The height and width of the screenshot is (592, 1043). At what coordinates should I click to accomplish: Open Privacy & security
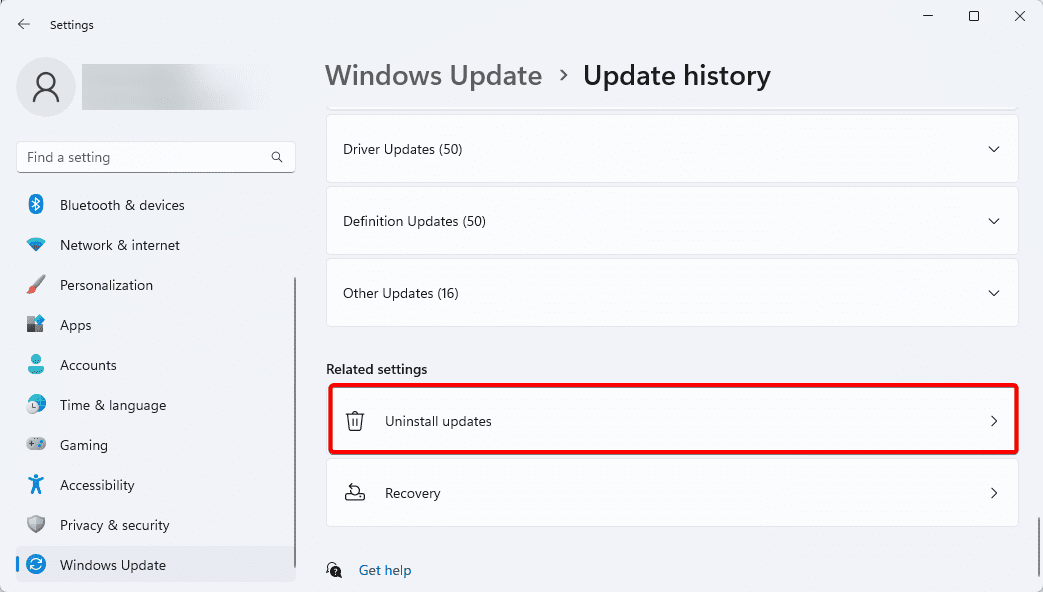(156, 524)
